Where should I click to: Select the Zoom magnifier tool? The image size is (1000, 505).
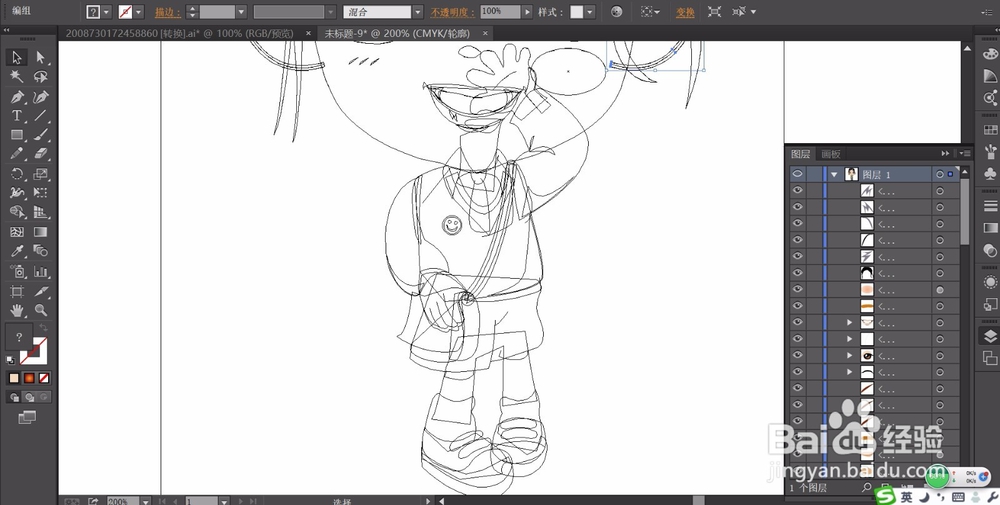[x=41, y=311]
